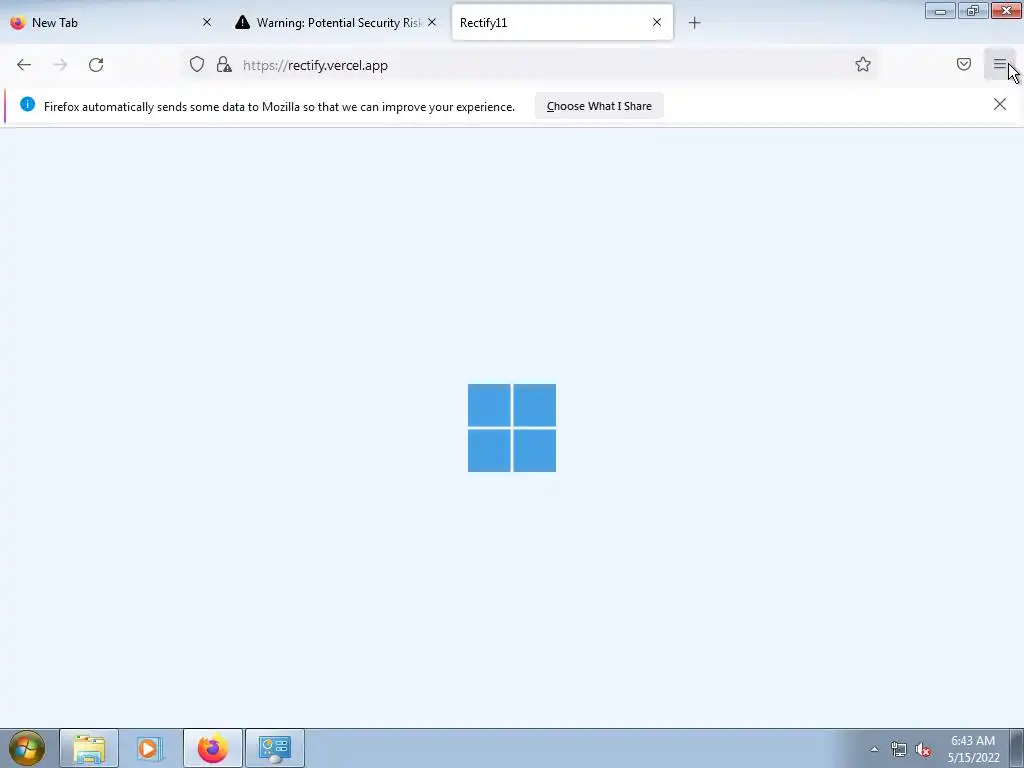1024x768 pixels.
Task: Launch Windows Media Player from taskbar
Action: (150, 748)
